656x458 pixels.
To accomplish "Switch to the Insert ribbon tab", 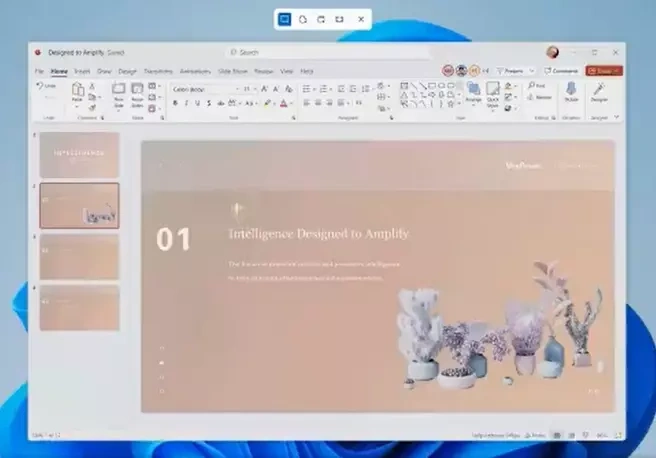I will (x=82, y=72).
